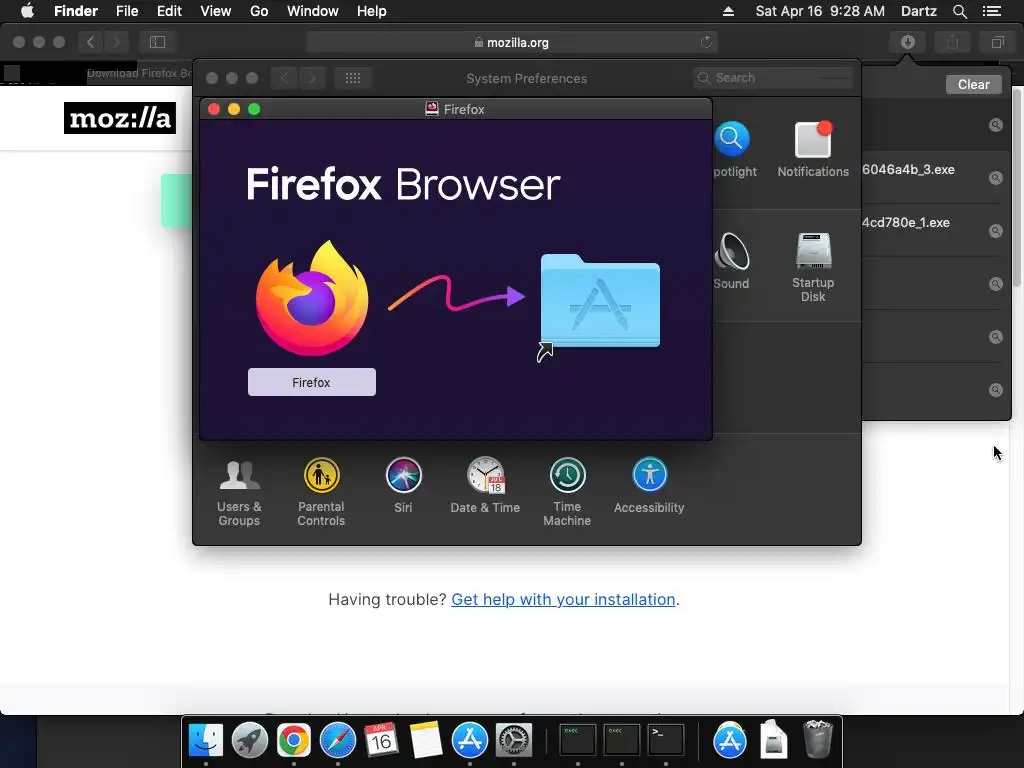
Task: Open Terminal from the Dock
Action: [x=665, y=740]
